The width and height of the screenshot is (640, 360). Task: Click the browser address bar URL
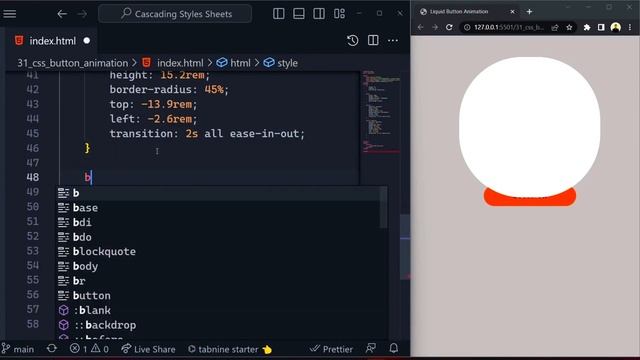click(509, 27)
